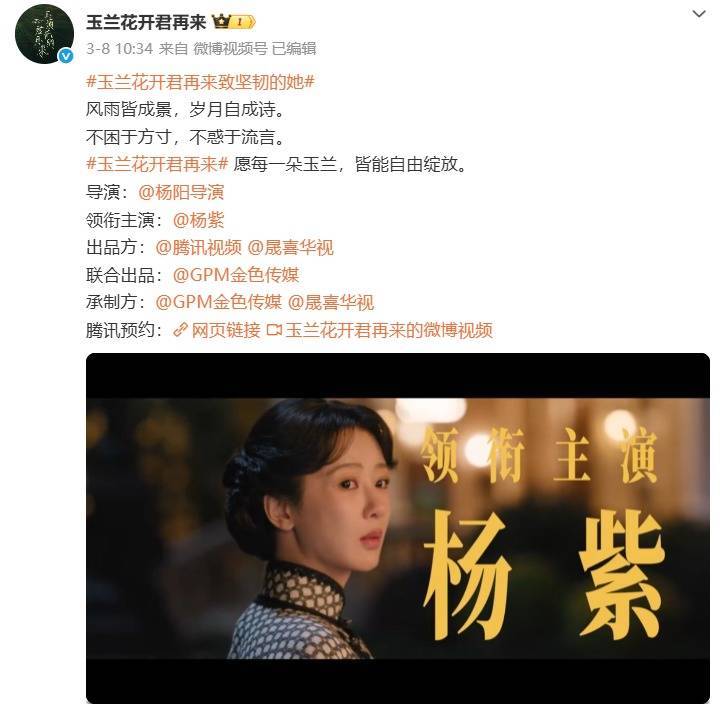Click the video camera icon beside 微博视频
The height and width of the screenshot is (708, 725).
pyautogui.click(x=274, y=330)
